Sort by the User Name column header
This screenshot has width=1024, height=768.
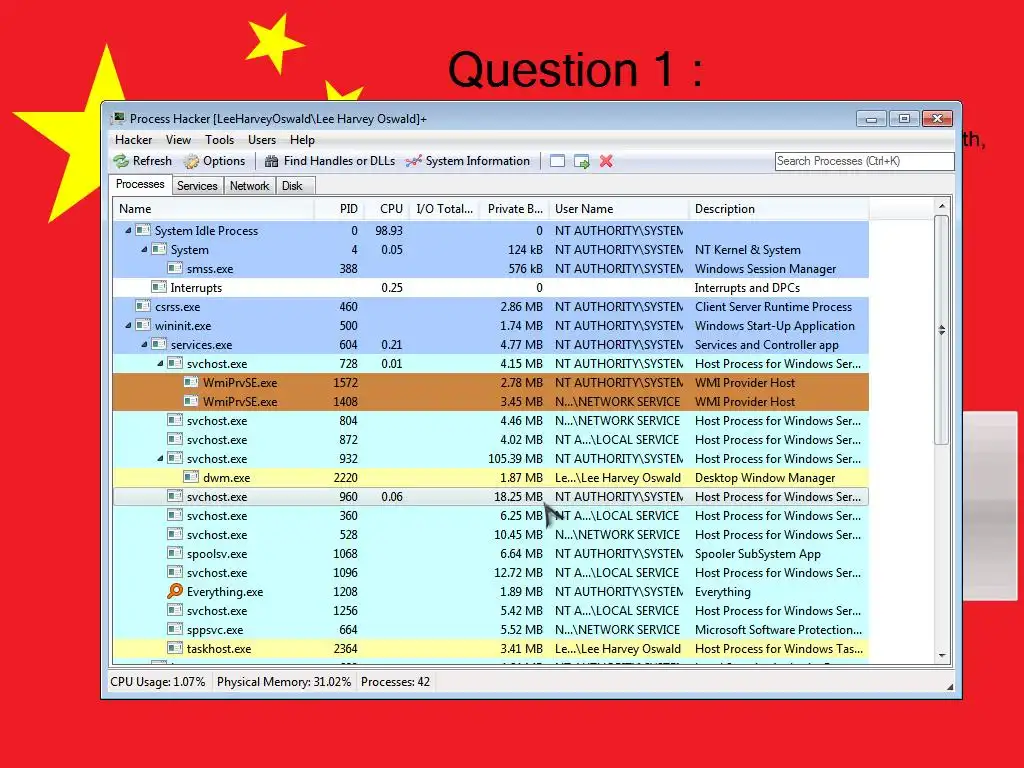coord(619,209)
